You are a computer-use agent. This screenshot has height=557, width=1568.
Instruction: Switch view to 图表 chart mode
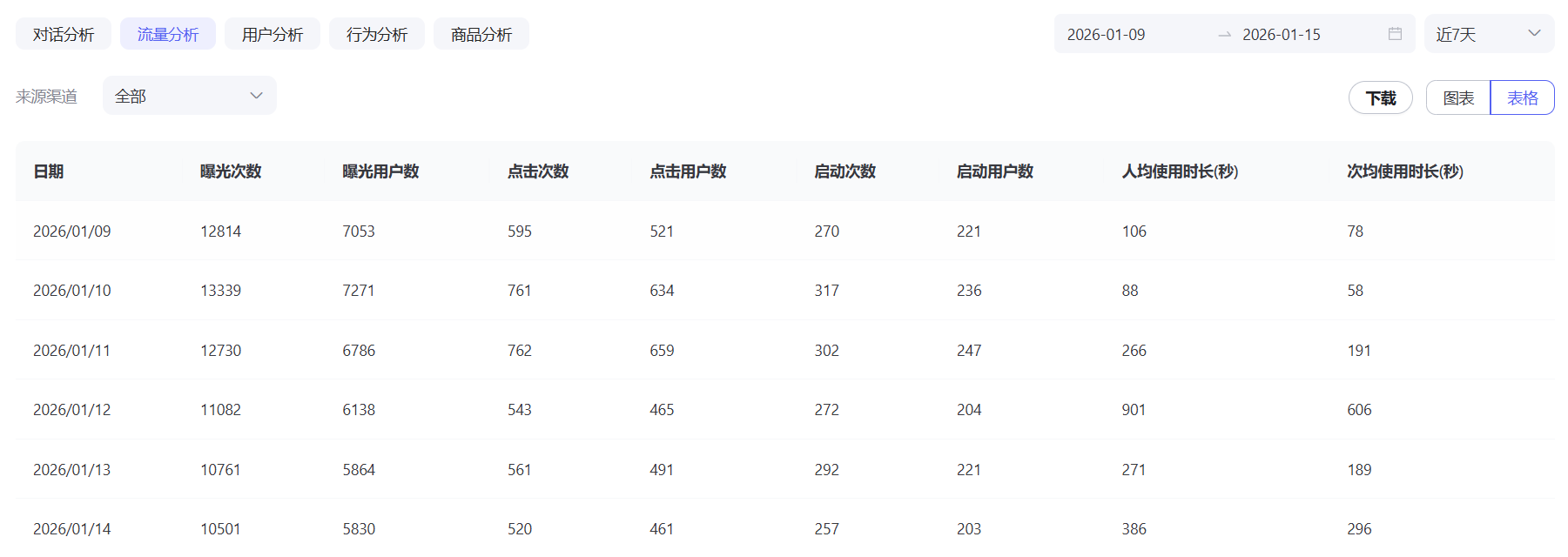[x=1458, y=97]
